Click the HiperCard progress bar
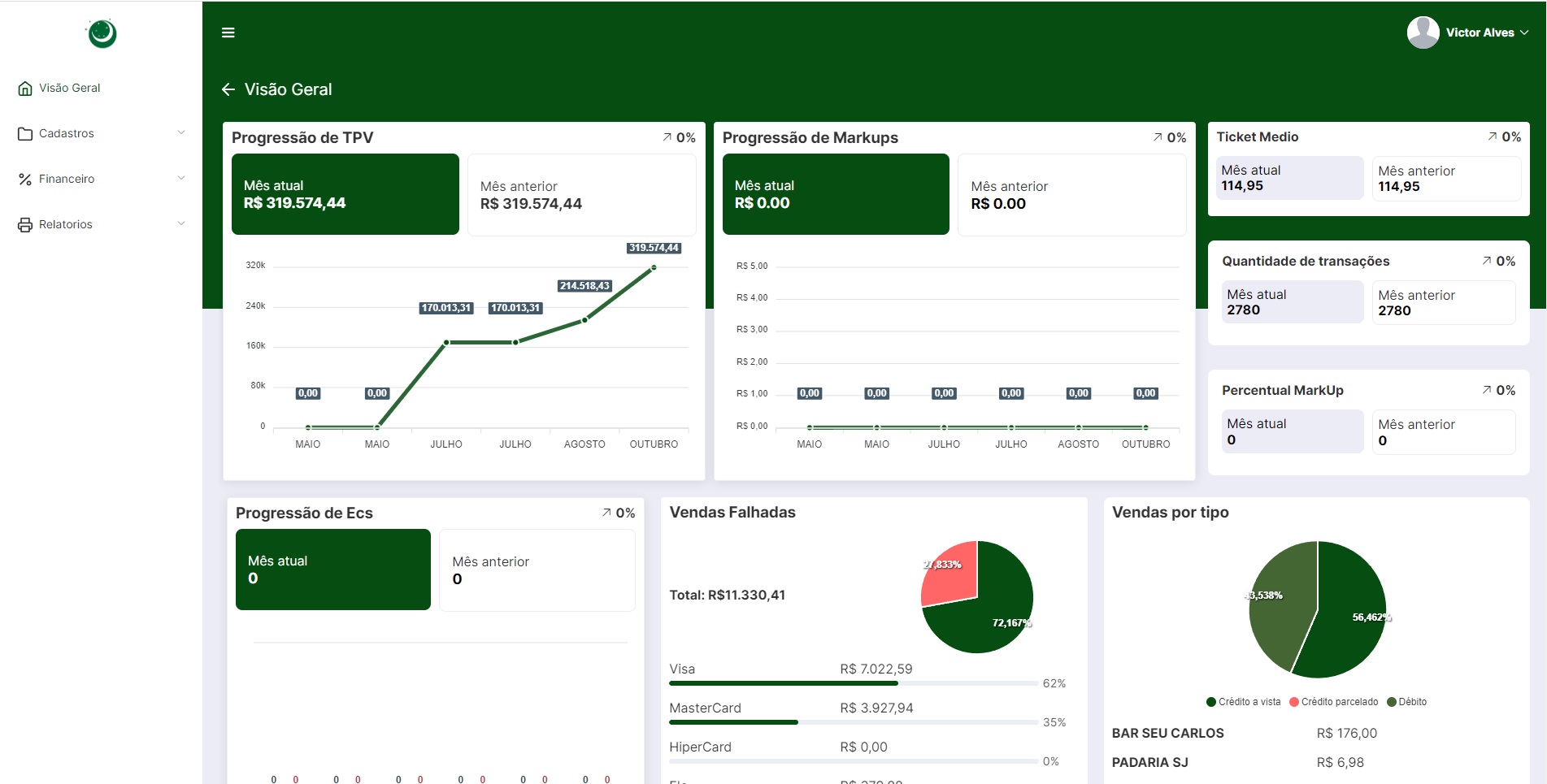The width and height of the screenshot is (1547, 784). pos(854,761)
